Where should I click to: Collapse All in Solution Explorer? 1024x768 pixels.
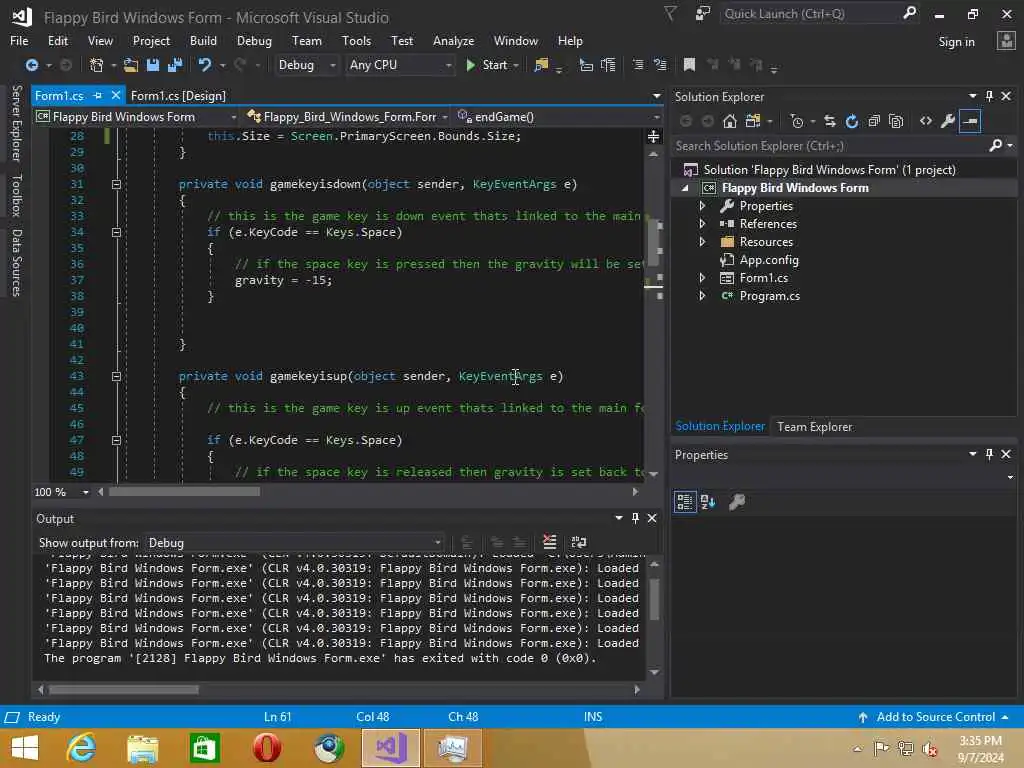coord(874,121)
